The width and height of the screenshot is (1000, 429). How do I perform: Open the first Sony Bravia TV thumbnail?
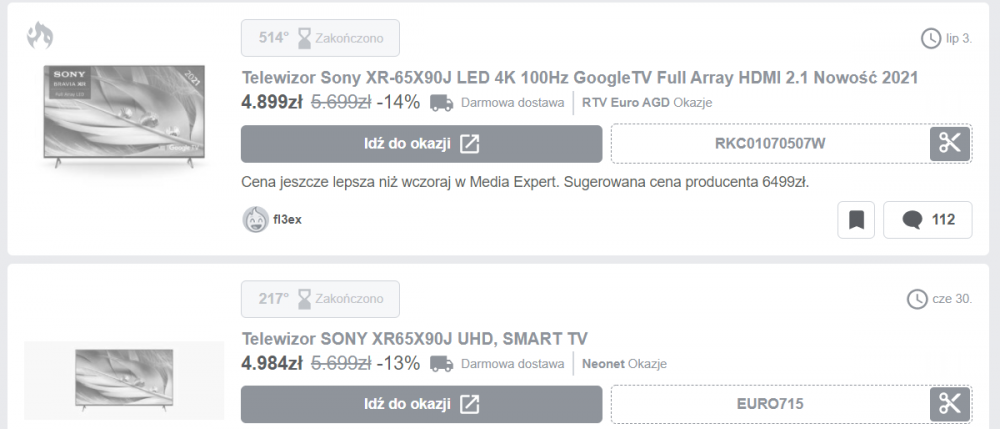[124, 114]
